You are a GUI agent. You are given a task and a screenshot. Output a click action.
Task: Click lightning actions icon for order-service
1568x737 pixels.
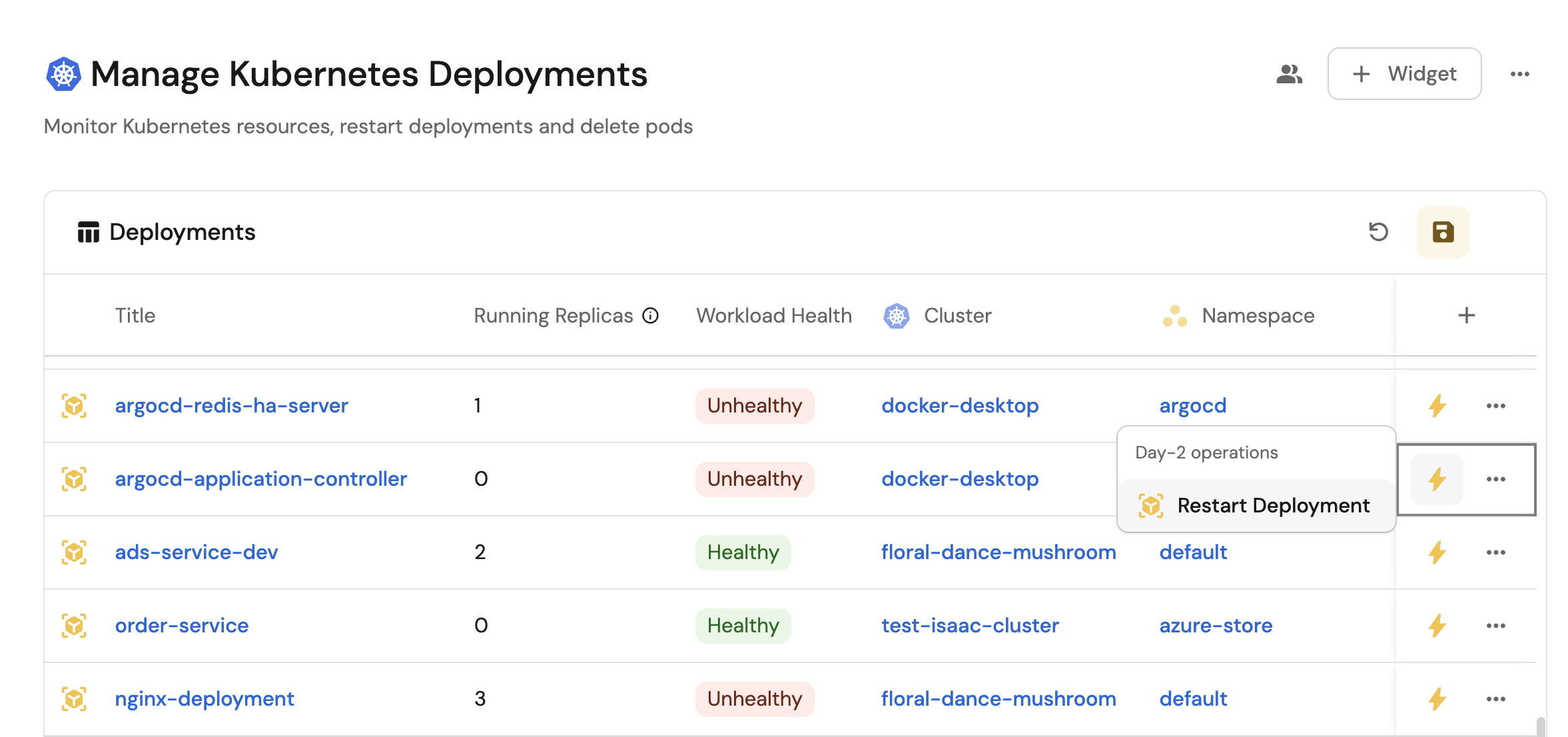click(x=1437, y=626)
